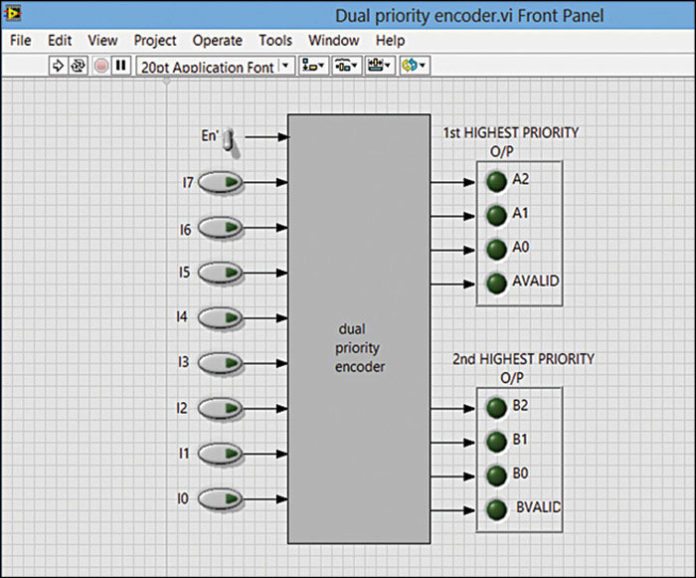Click the A2 LED indicator
Screen dimensions: 696x578
coord(496,181)
